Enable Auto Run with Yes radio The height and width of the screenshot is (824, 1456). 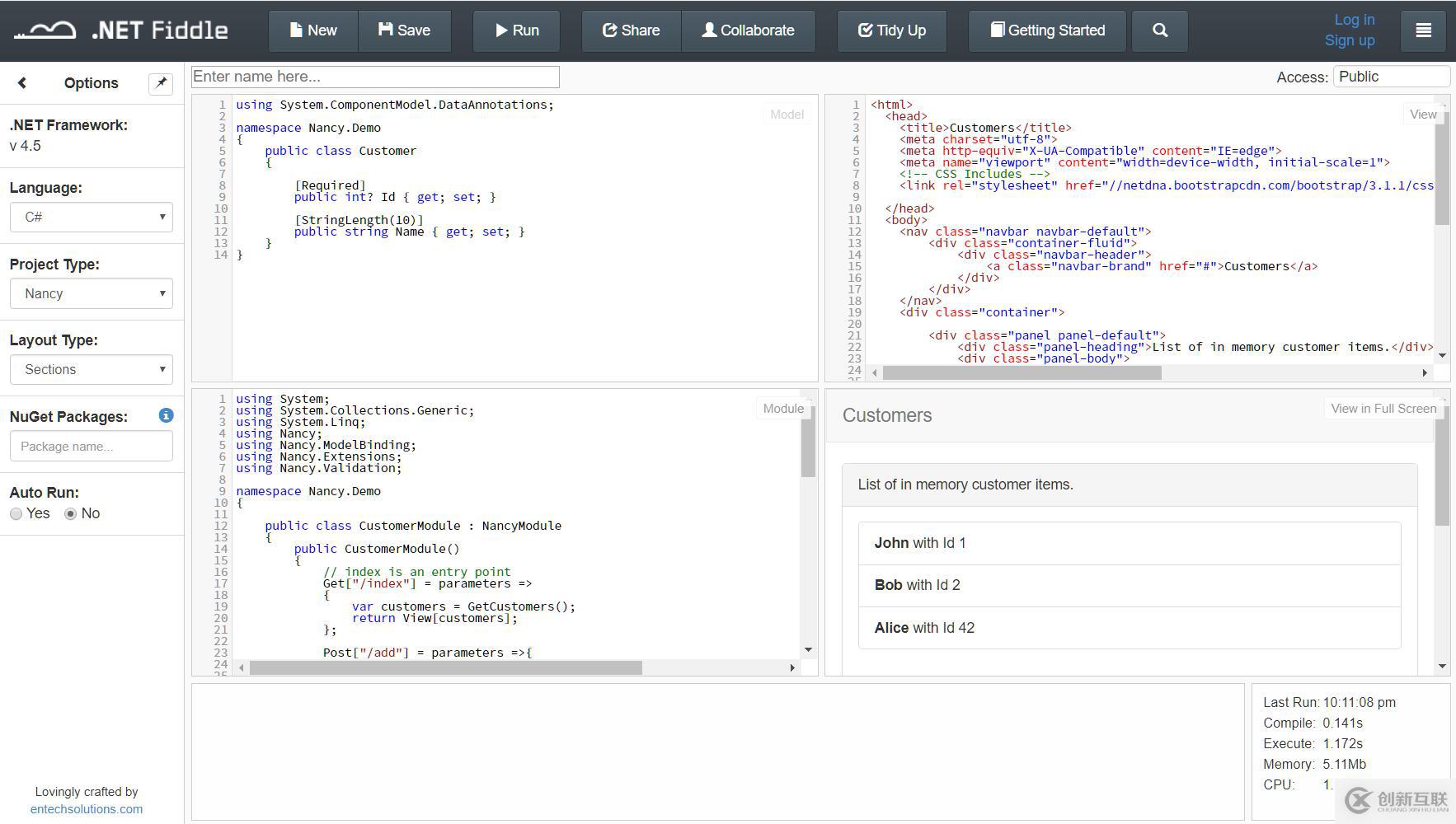16,514
